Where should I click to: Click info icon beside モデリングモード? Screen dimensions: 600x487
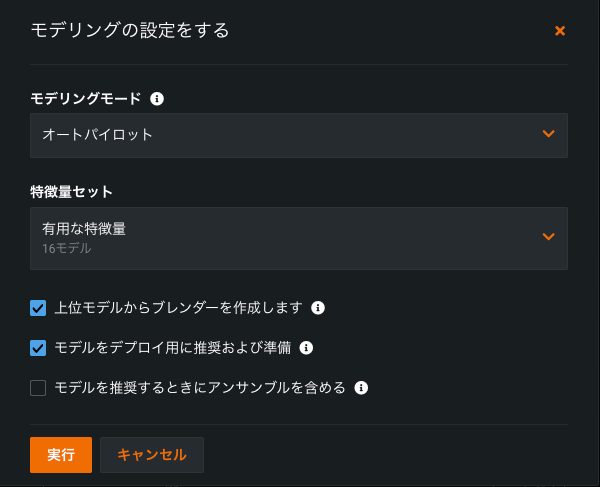point(157,99)
